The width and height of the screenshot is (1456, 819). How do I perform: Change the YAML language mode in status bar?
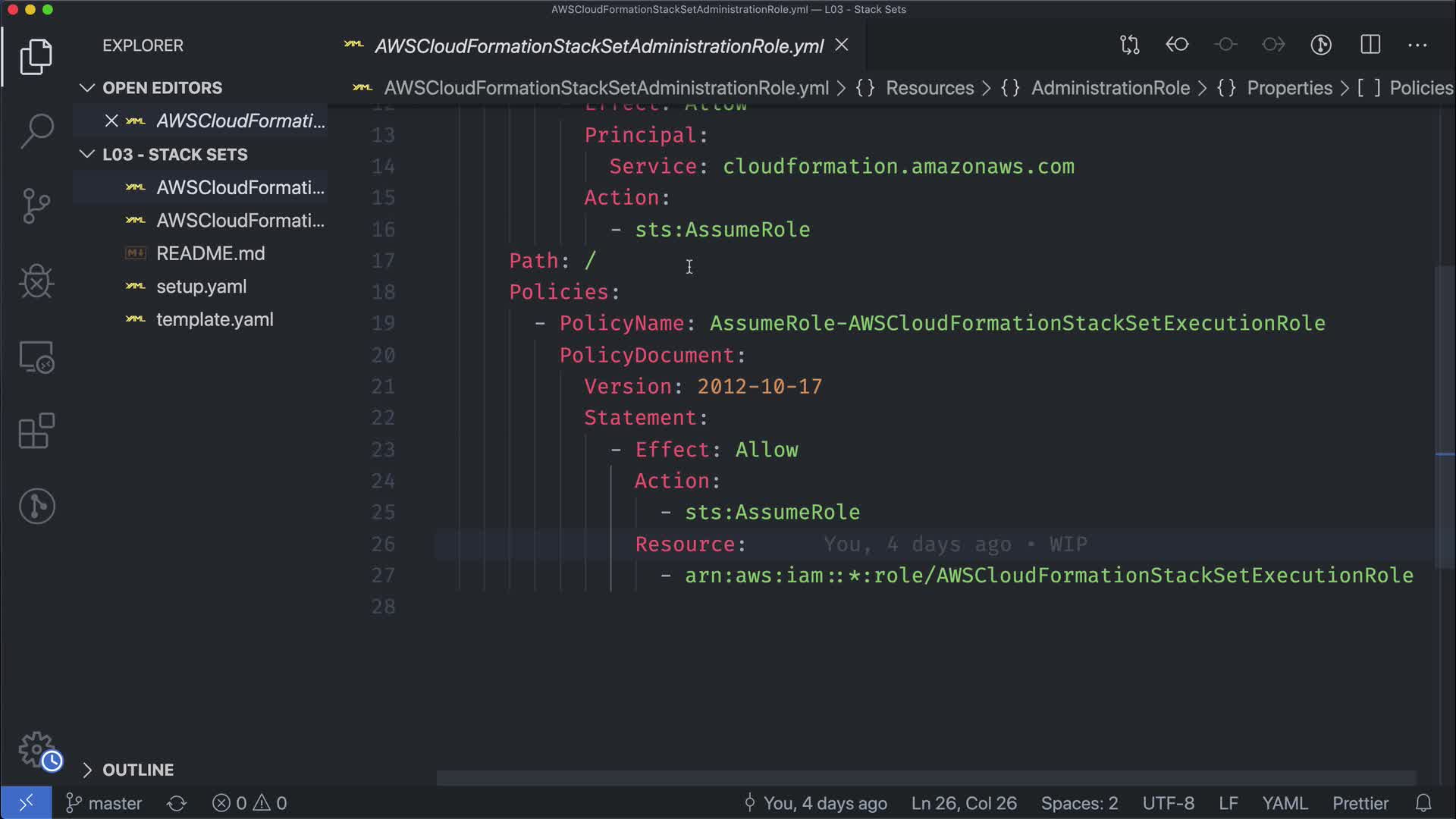tap(1284, 803)
